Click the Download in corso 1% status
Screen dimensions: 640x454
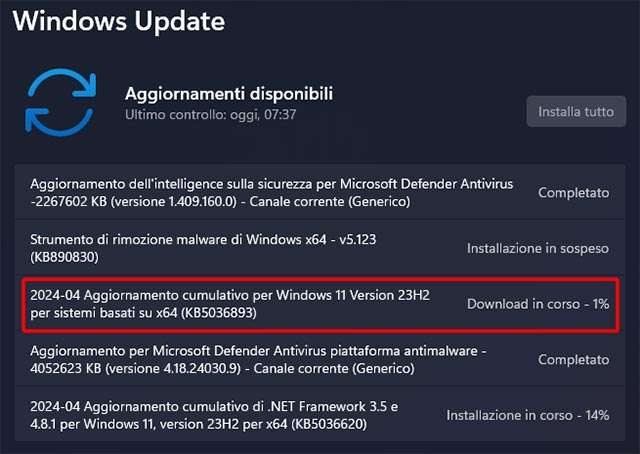coord(538,303)
